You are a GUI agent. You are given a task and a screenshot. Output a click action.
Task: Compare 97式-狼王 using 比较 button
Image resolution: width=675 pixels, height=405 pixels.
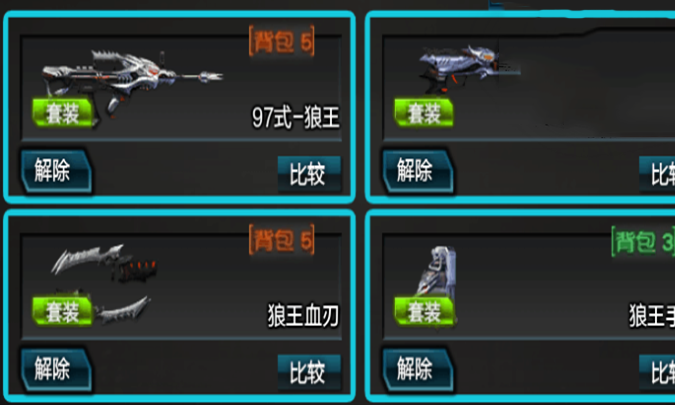[x=309, y=174]
